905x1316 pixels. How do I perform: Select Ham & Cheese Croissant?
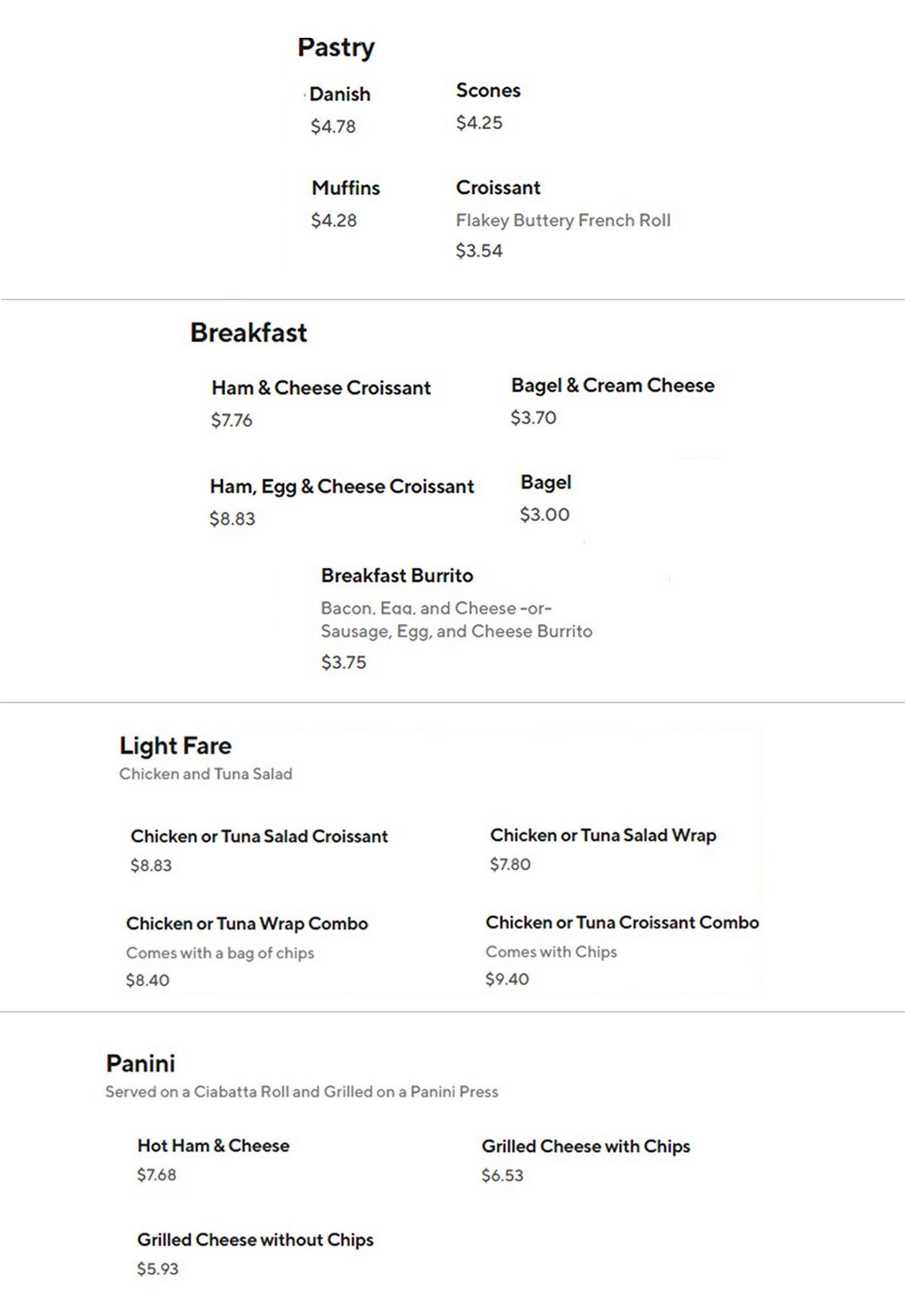(x=321, y=388)
